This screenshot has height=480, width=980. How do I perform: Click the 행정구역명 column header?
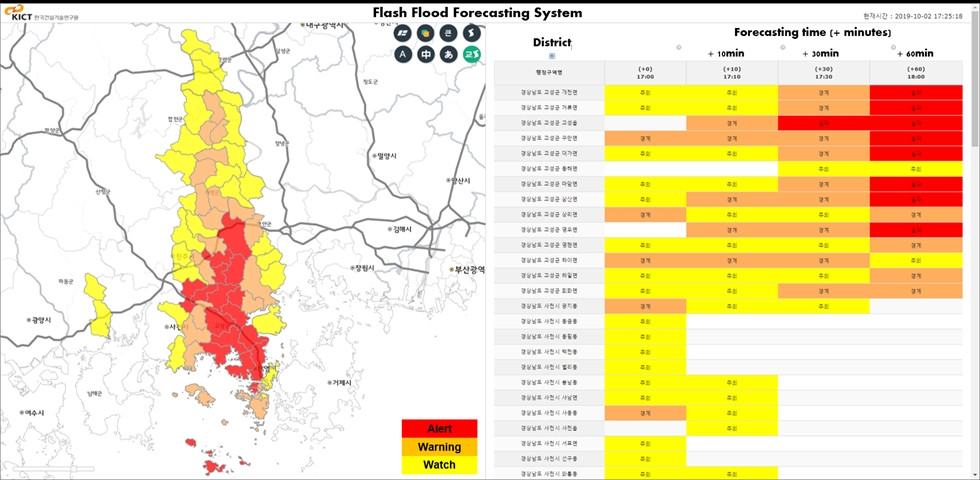click(549, 72)
